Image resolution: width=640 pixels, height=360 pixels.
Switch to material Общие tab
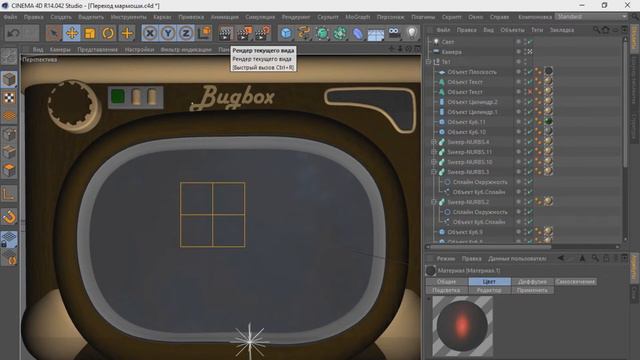click(447, 282)
